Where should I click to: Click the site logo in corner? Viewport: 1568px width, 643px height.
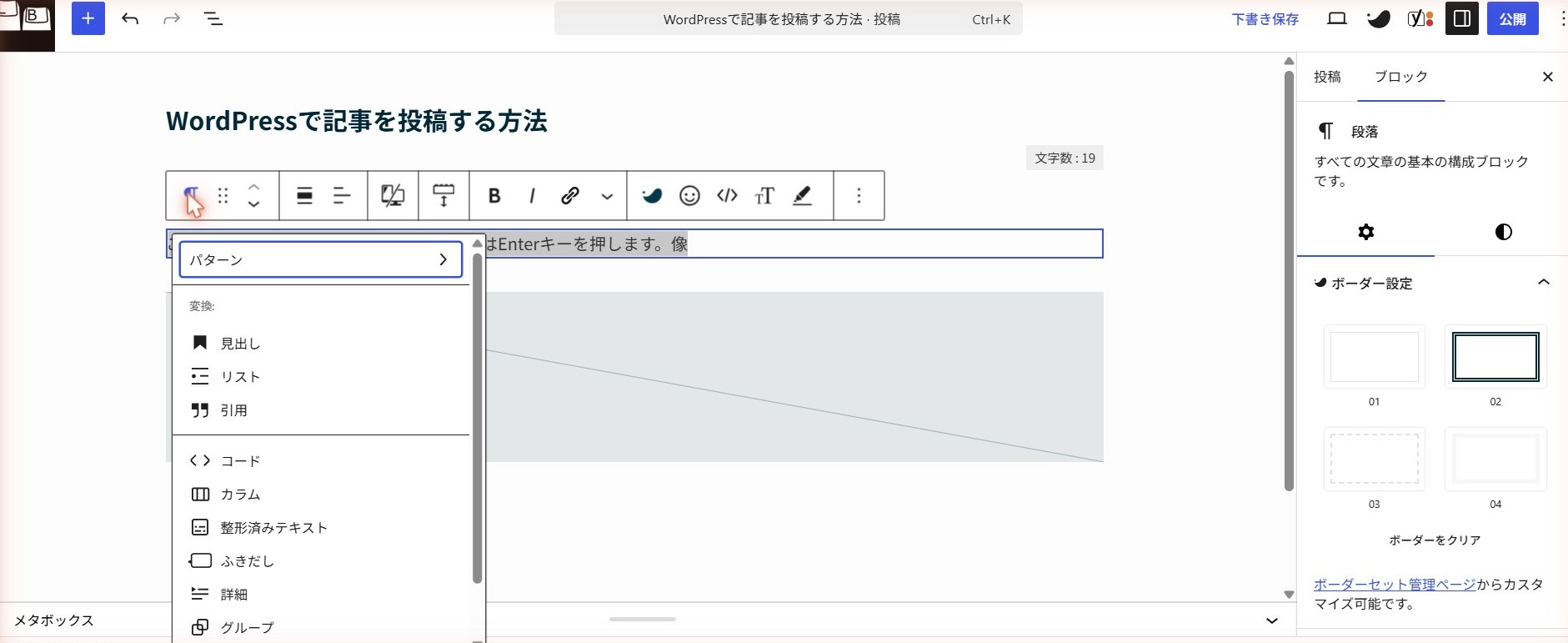click(27, 25)
